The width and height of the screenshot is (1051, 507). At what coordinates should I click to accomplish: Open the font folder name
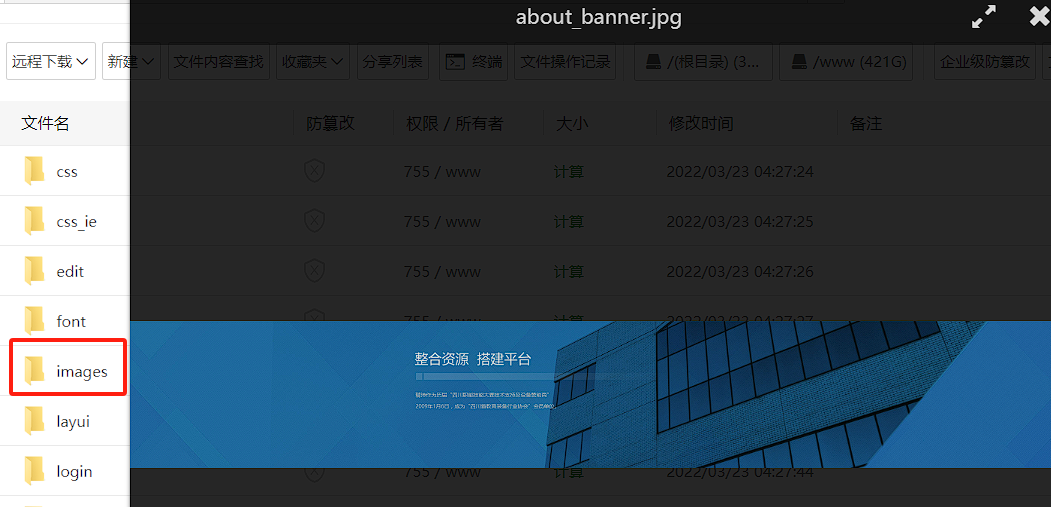pyautogui.click(x=71, y=321)
